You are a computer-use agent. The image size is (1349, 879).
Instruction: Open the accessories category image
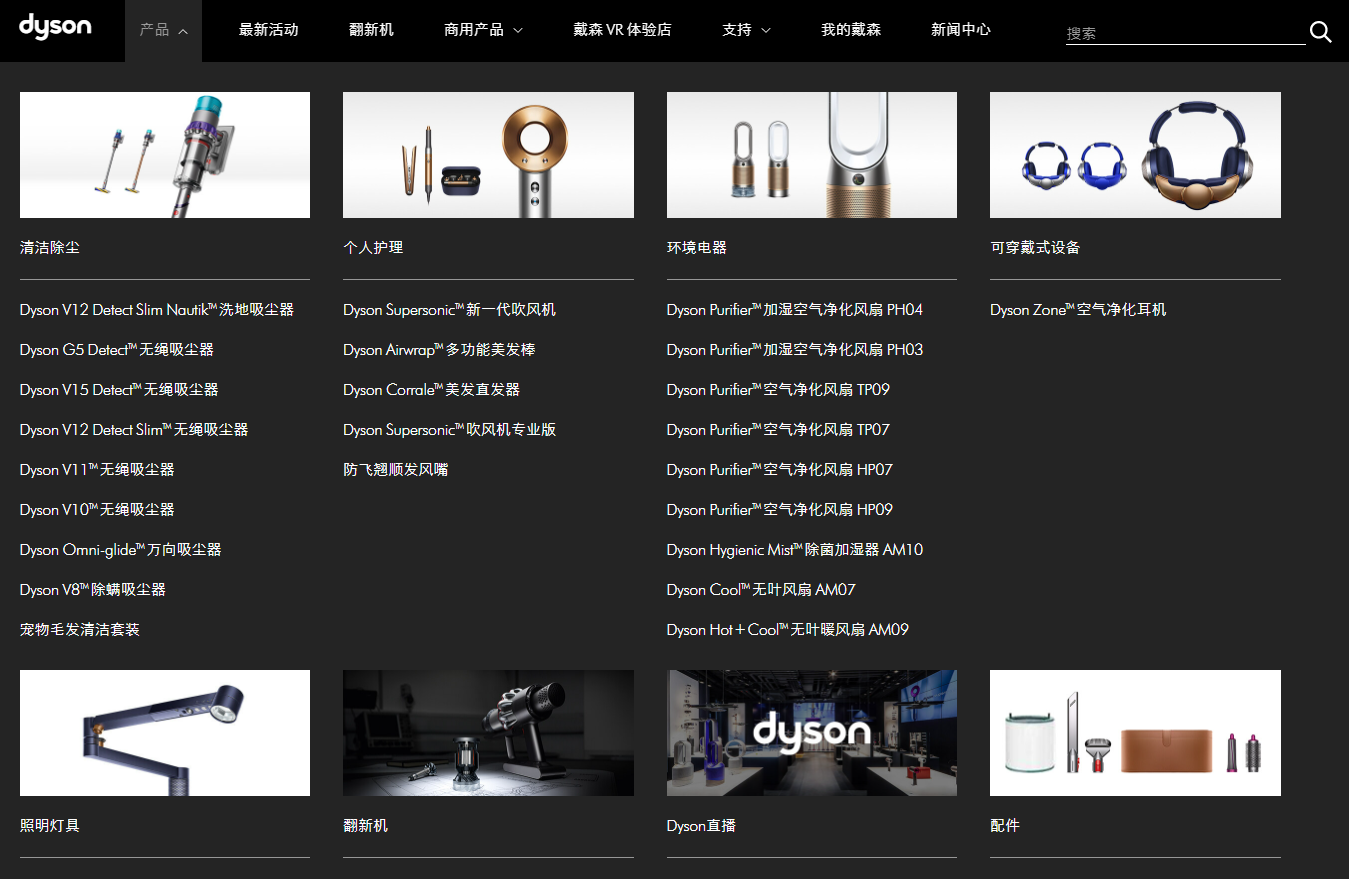(1135, 733)
